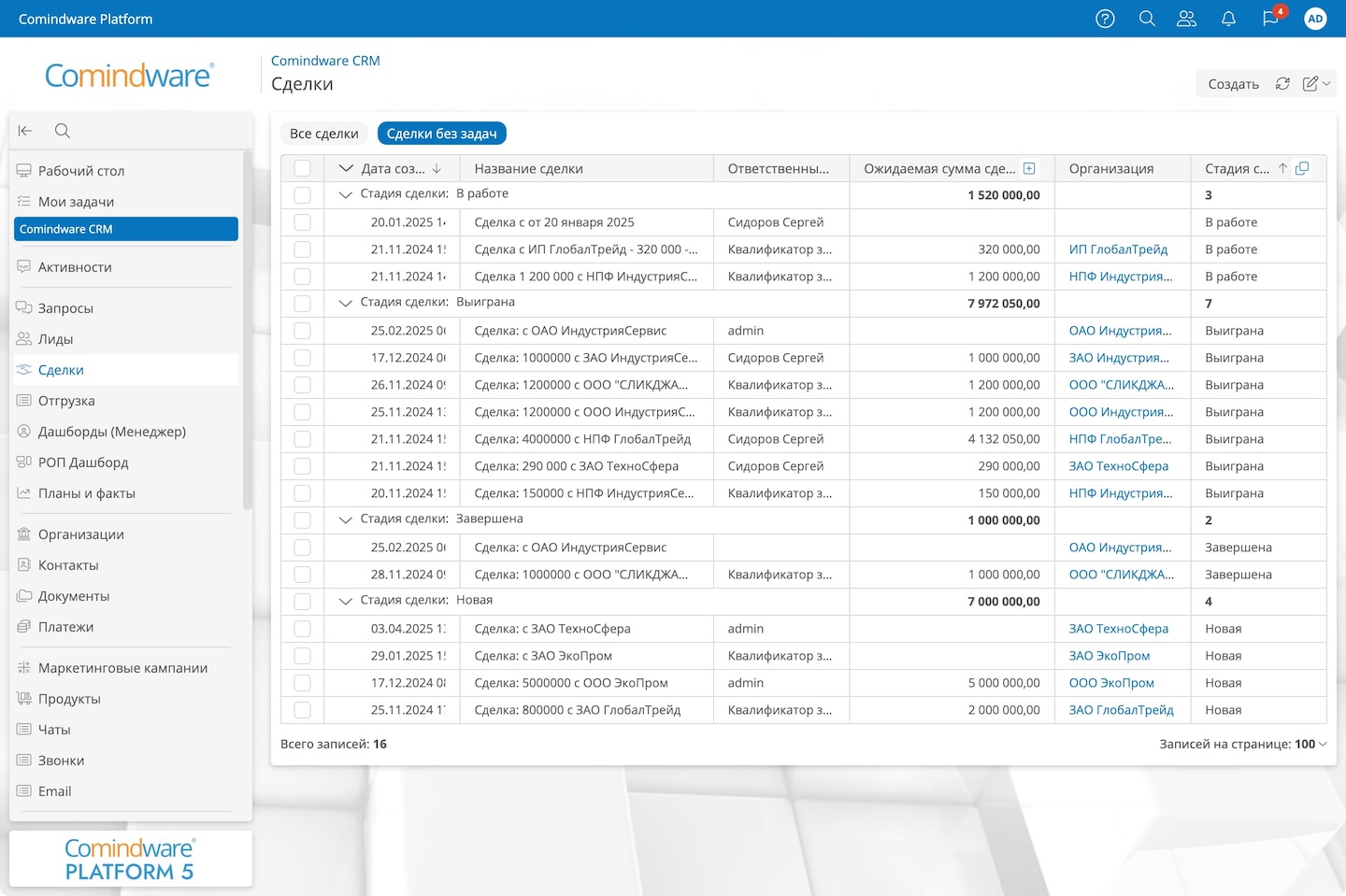Click the Контакты sidebar icon

click(x=24, y=565)
